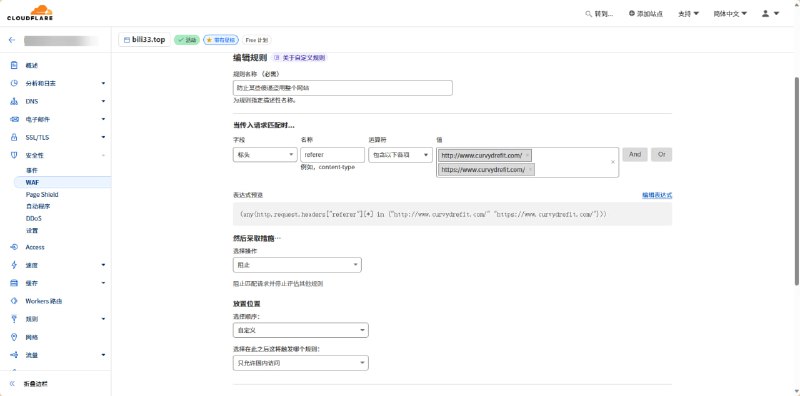This screenshot has height=396, width=800.
Task: Expand the 速度 sidebar section
Action: [x=103, y=265]
